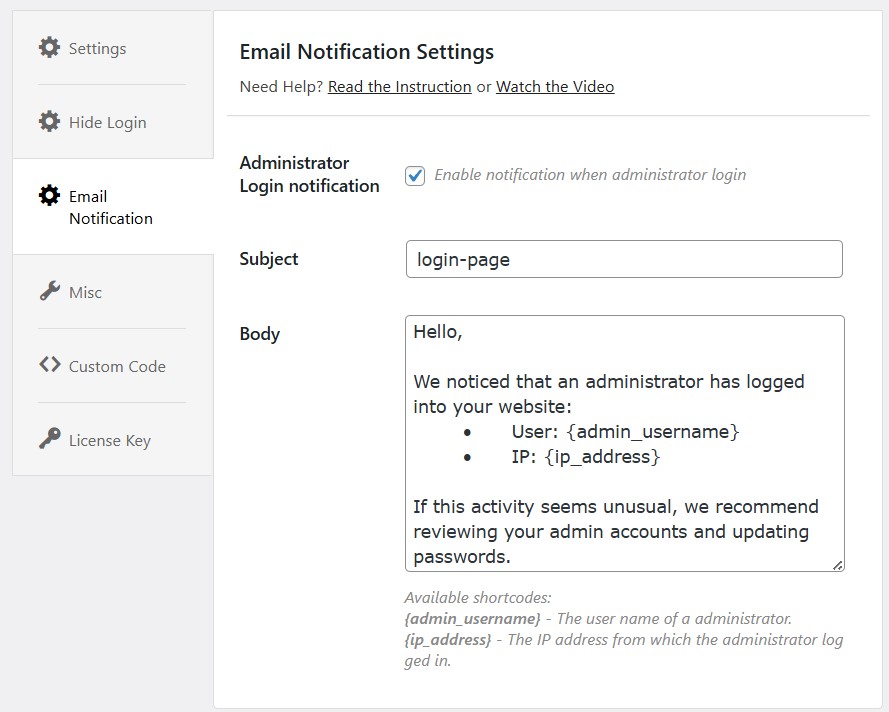Go back to the Settings section

(x=98, y=47)
